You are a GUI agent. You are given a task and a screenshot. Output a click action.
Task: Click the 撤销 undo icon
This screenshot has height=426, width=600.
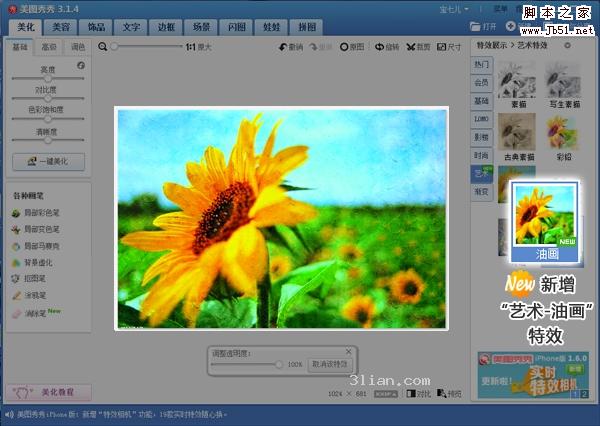pyautogui.click(x=283, y=47)
